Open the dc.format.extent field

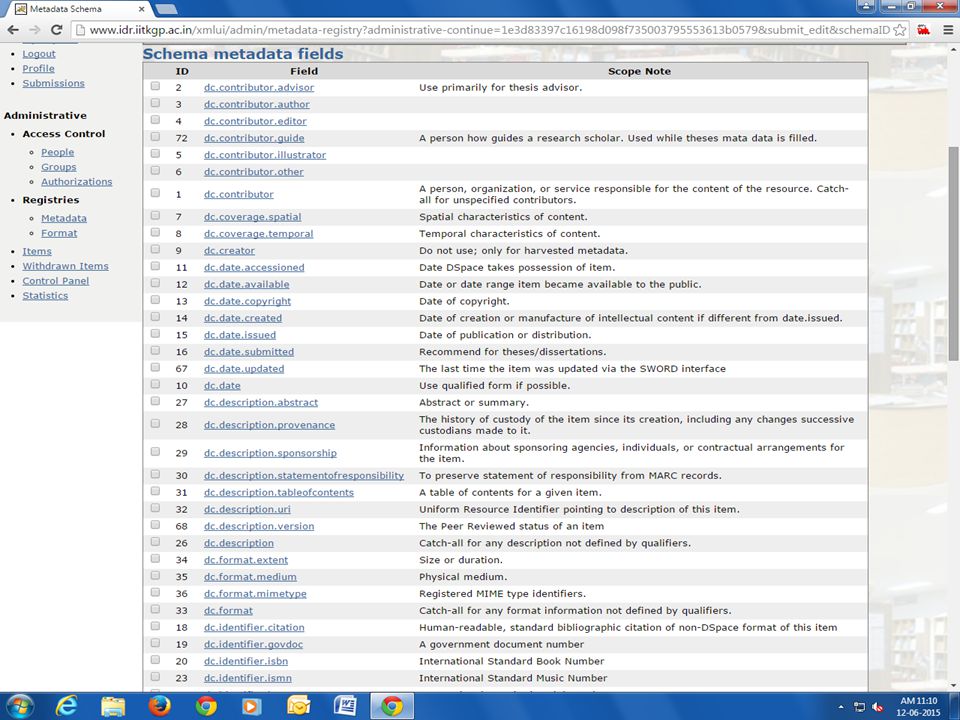pyautogui.click(x=246, y=560)
